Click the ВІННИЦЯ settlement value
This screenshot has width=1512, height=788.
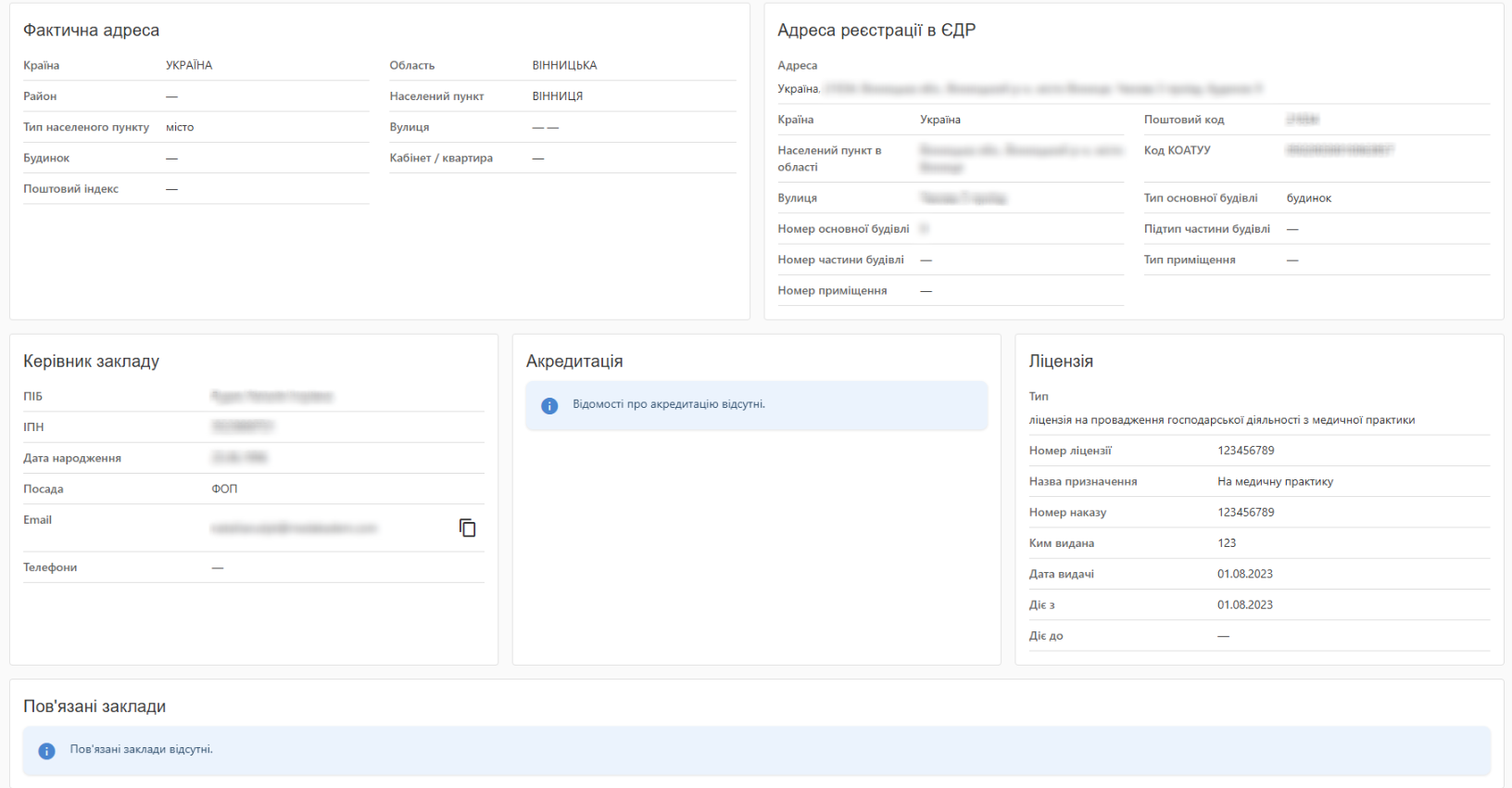tap(557, 96)
